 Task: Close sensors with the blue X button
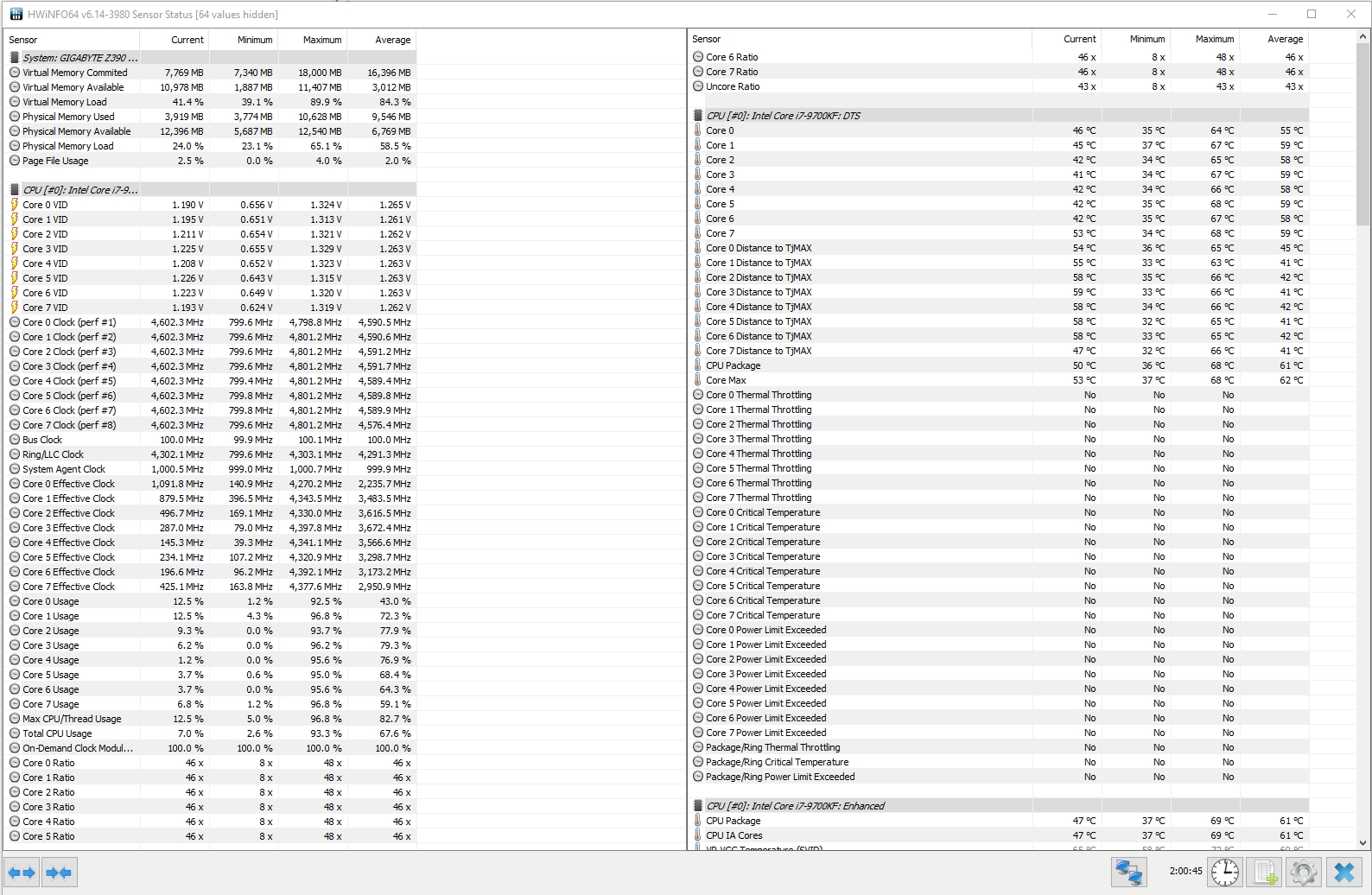tap(1344, 872)
